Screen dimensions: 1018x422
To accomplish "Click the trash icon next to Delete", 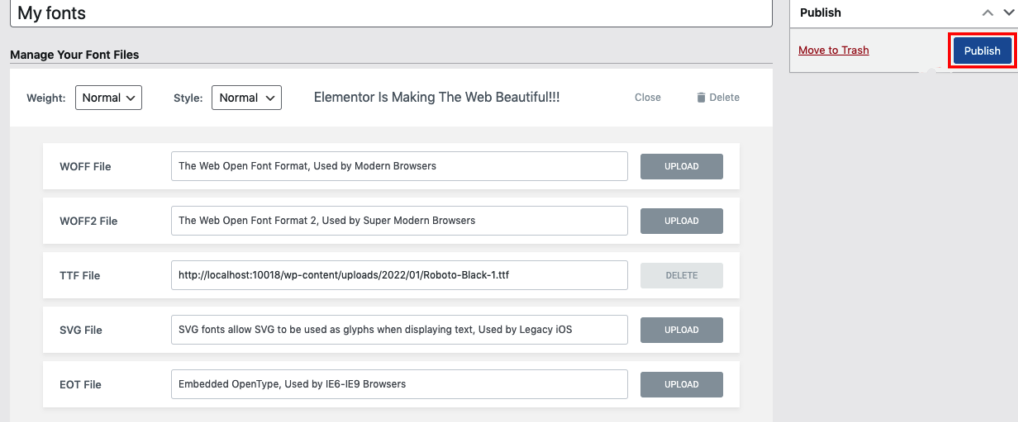I will pyautogui.click(x=700, y=98).
